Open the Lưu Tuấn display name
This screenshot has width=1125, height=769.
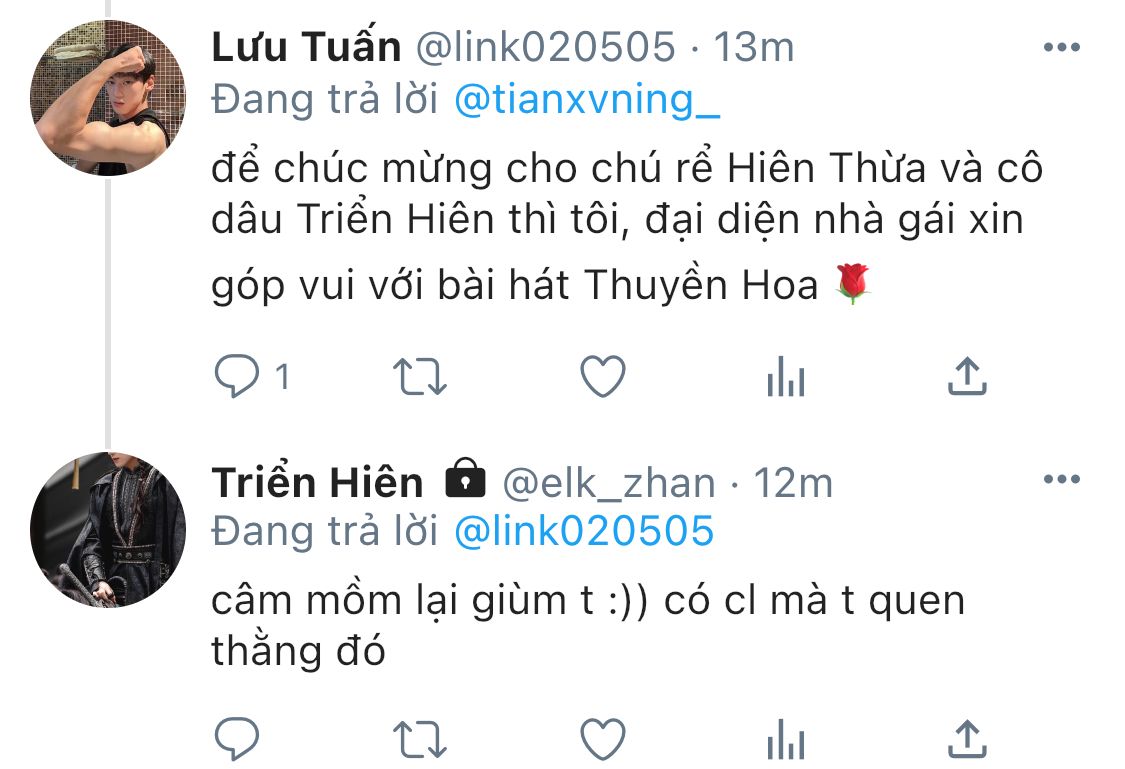click(x=306, y=47)
